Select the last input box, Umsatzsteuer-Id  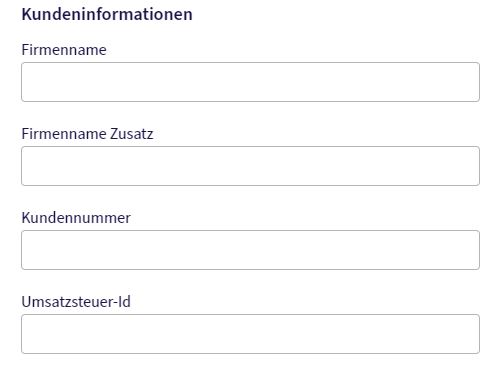coord(250,334)
